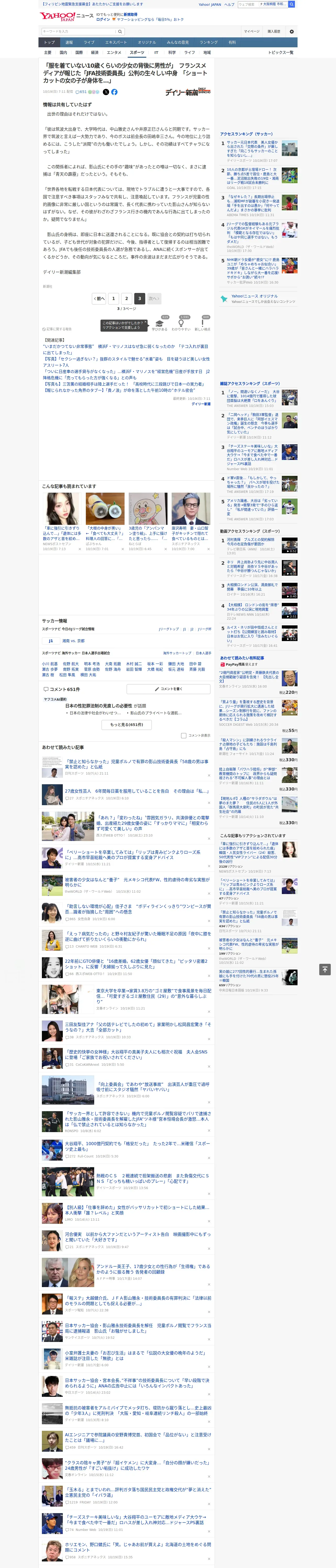Click player name 小川 航基

point(50,664)
